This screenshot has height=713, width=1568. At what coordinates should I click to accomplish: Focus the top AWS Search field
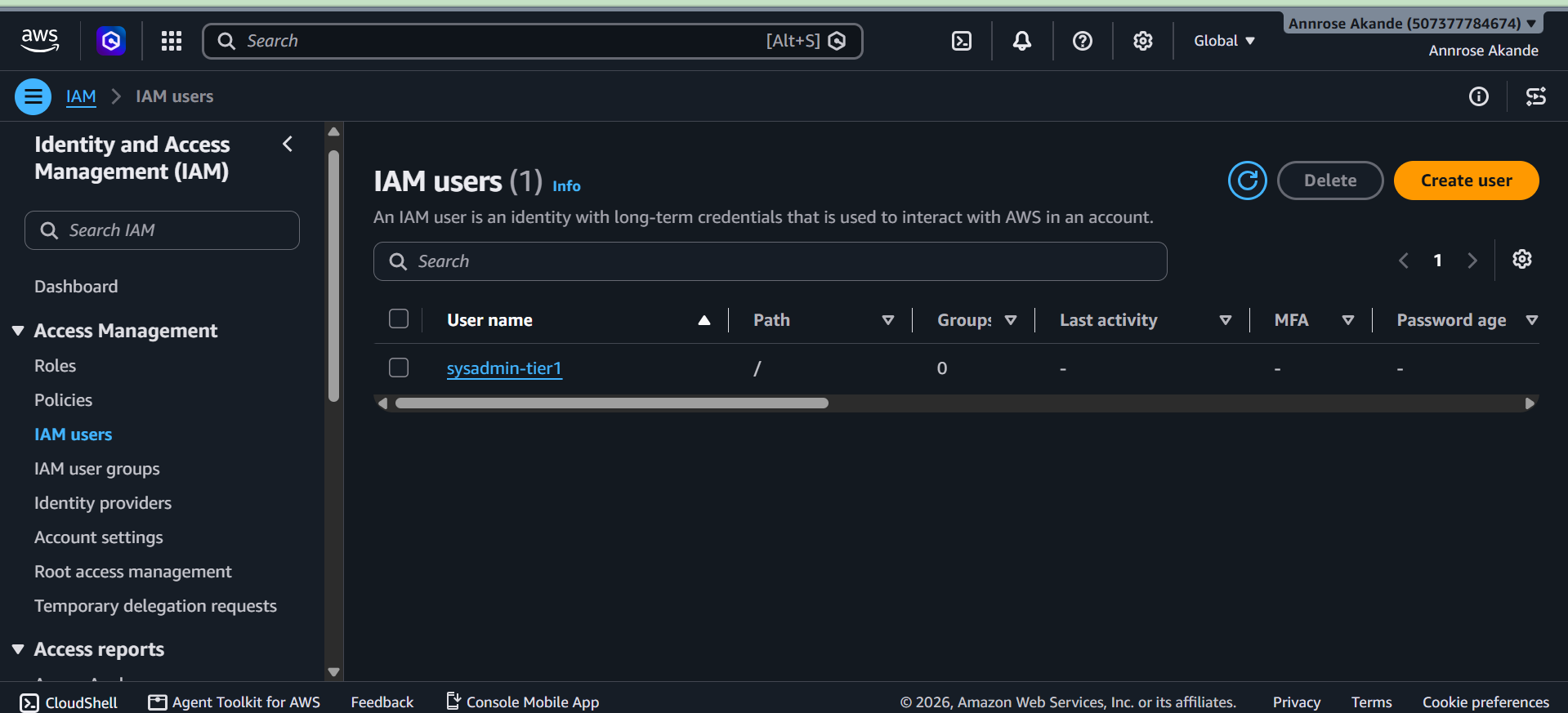point(532,41)
